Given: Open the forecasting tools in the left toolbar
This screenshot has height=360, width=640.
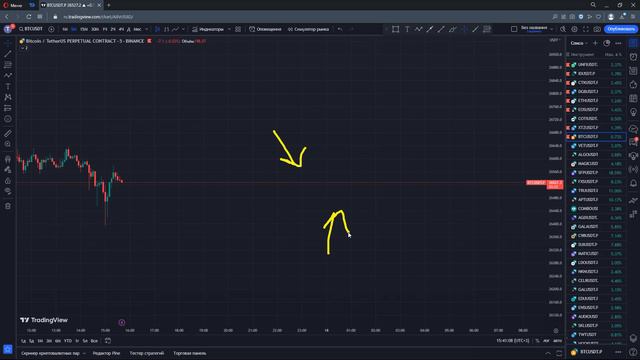Looking at the screenshot, I should [8, 108].
